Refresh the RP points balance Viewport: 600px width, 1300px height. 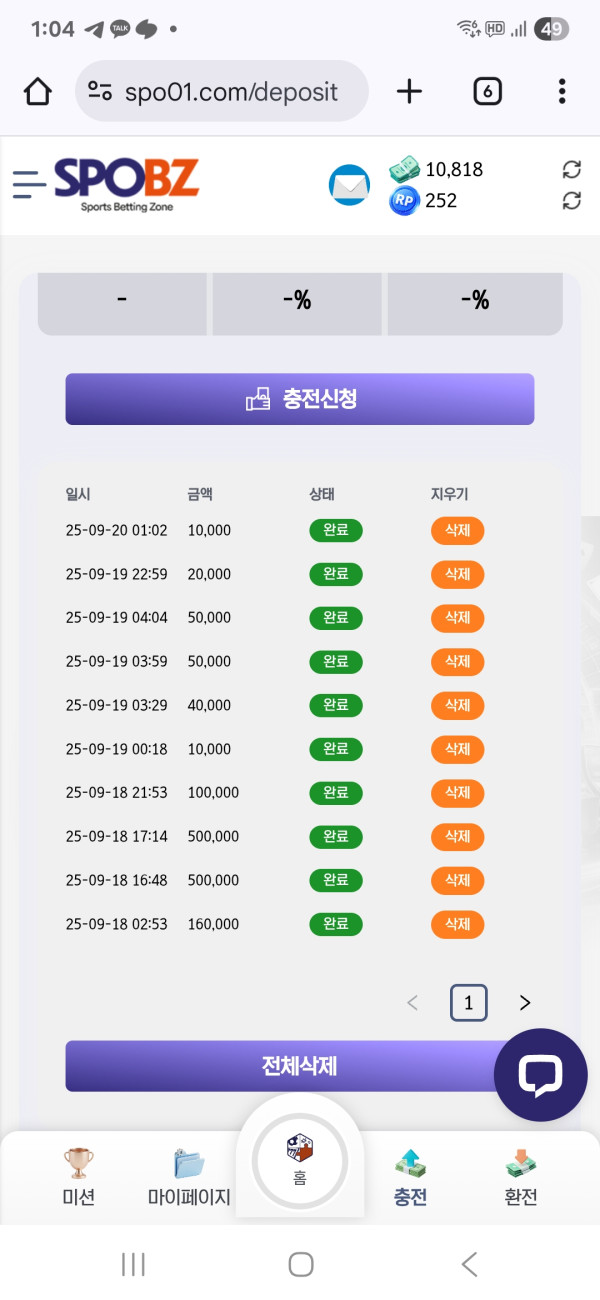pos(572,201)
